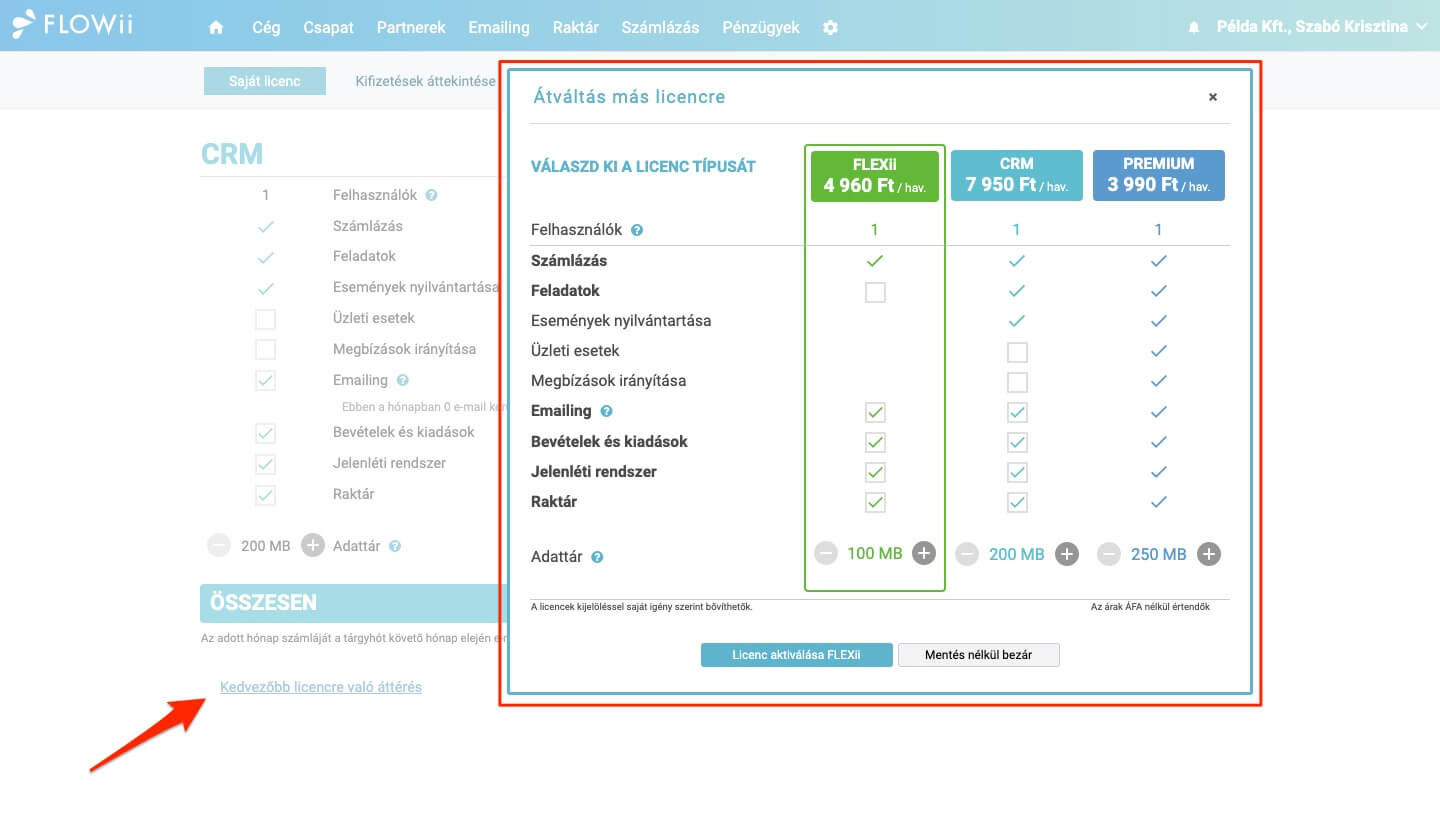Click the CRM heading on background page
Viewport: 1440px width, 820px height.
click(232, 154)
